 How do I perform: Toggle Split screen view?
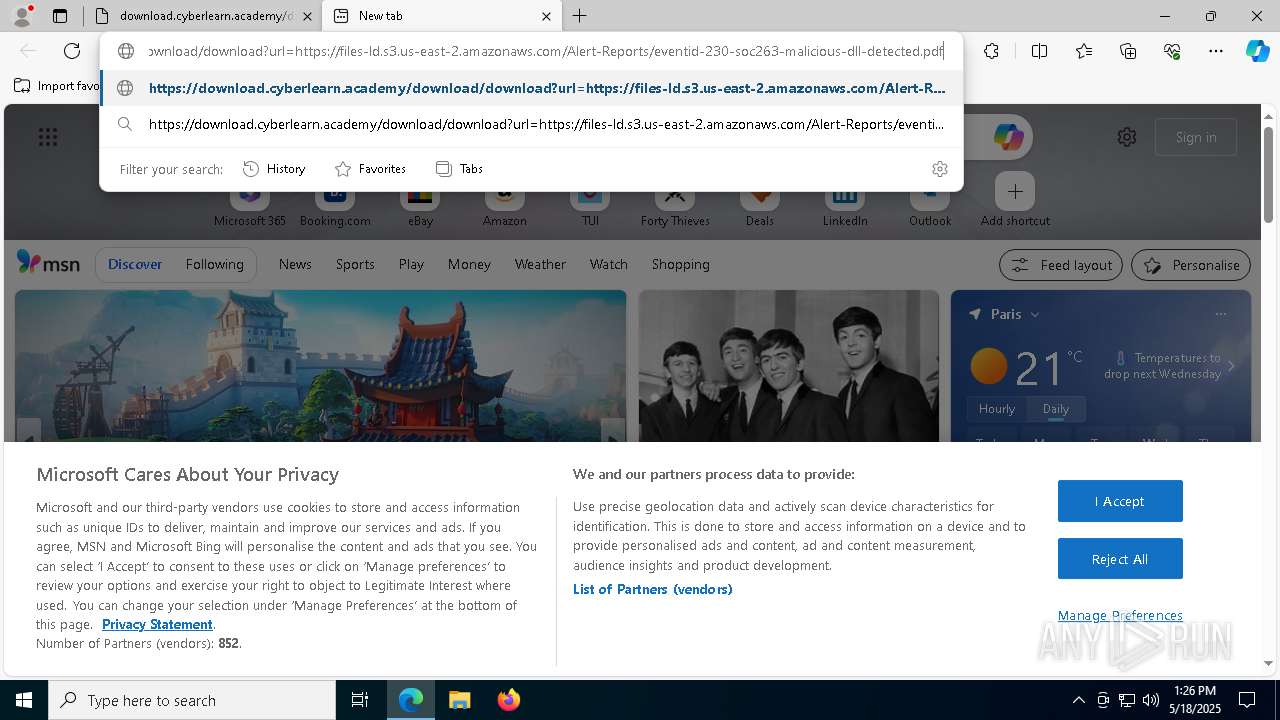pyautogui.click(x=1039, y=51)
